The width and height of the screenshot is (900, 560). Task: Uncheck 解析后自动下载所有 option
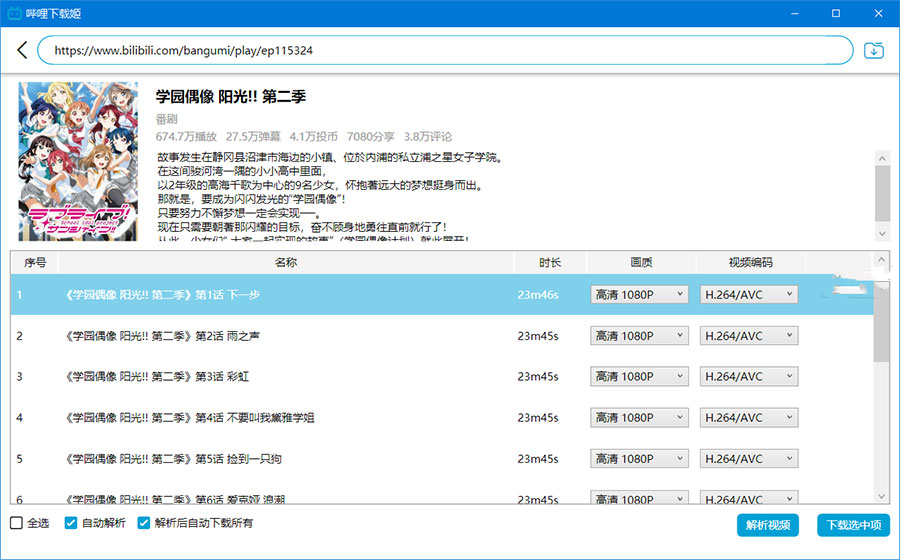(143, 523)
